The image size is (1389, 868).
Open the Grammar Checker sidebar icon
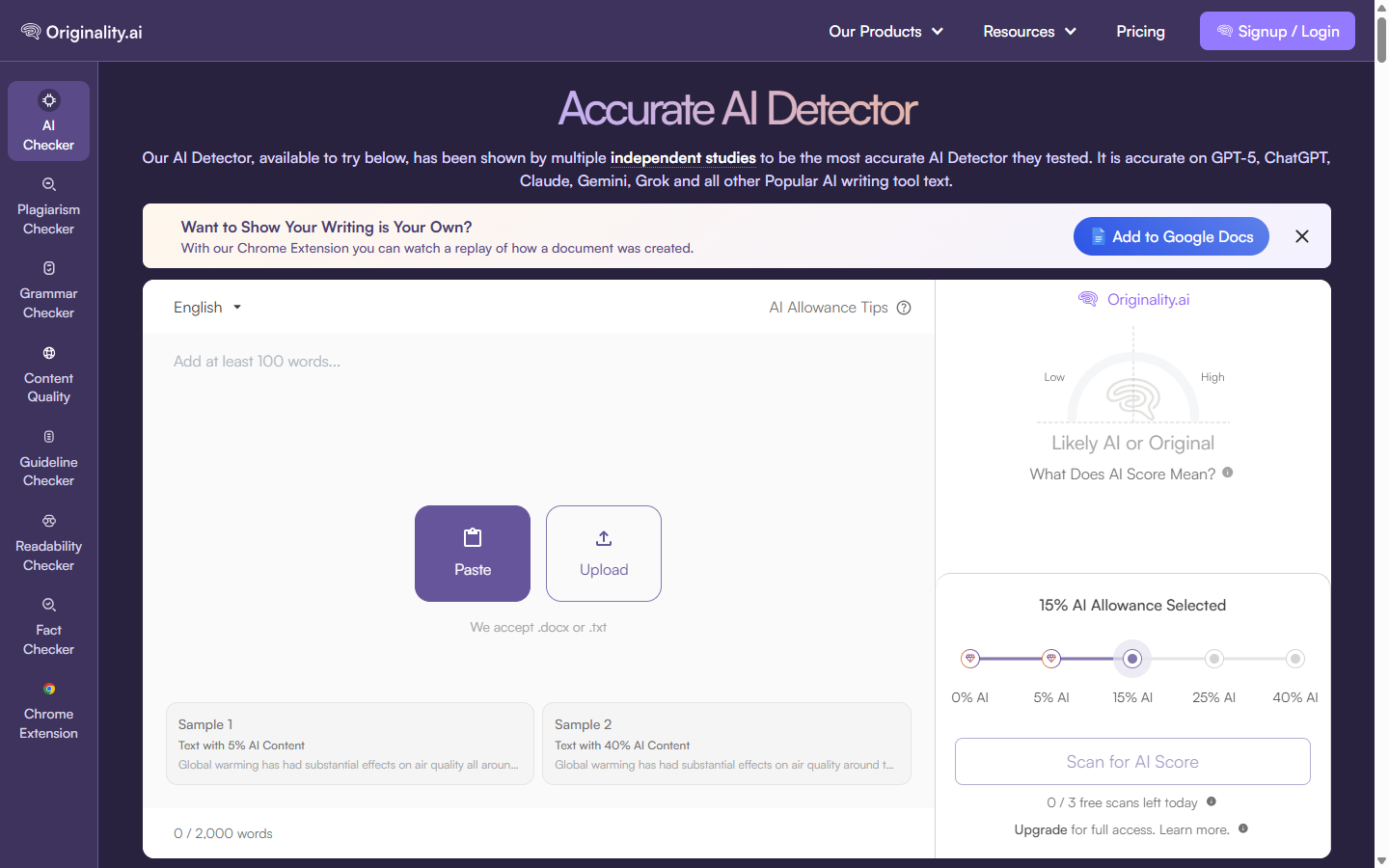tap(48, 268)
